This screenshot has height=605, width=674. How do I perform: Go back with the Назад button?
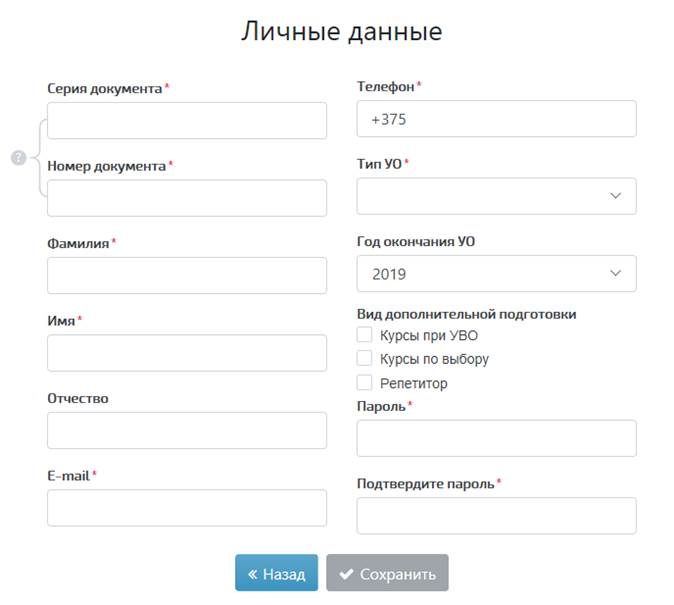click(276, 573)
